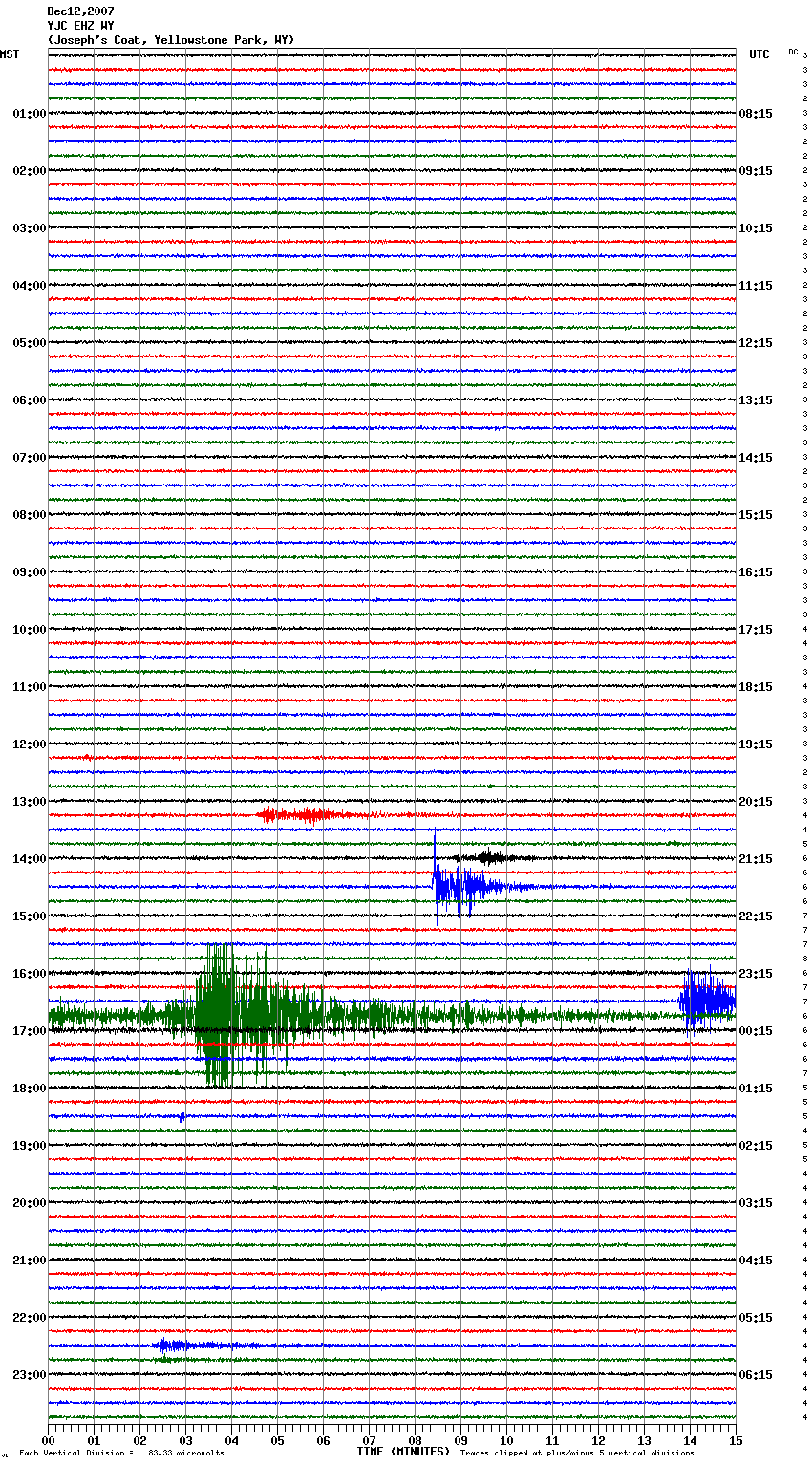Viewport: 812px width, 1466px height.
Task: Click the small blue spike after 18:00
Action: tap(182, 1116)
